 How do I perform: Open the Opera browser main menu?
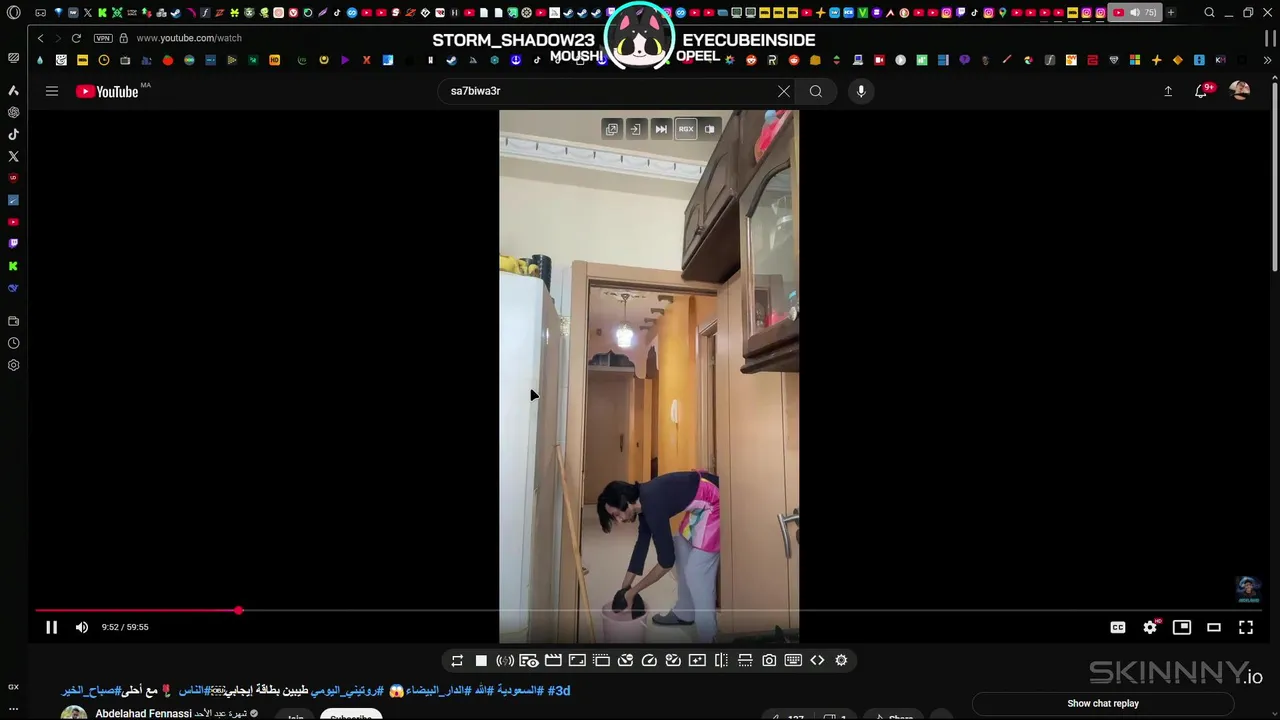13,13
